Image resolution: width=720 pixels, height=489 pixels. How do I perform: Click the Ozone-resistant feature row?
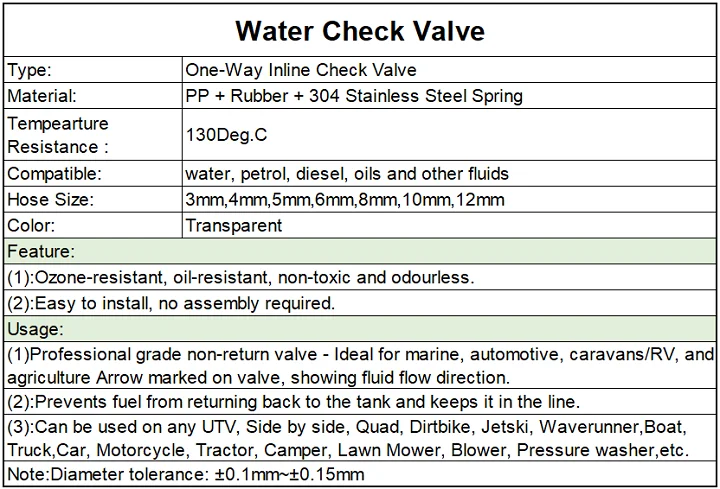coord(360,277)
